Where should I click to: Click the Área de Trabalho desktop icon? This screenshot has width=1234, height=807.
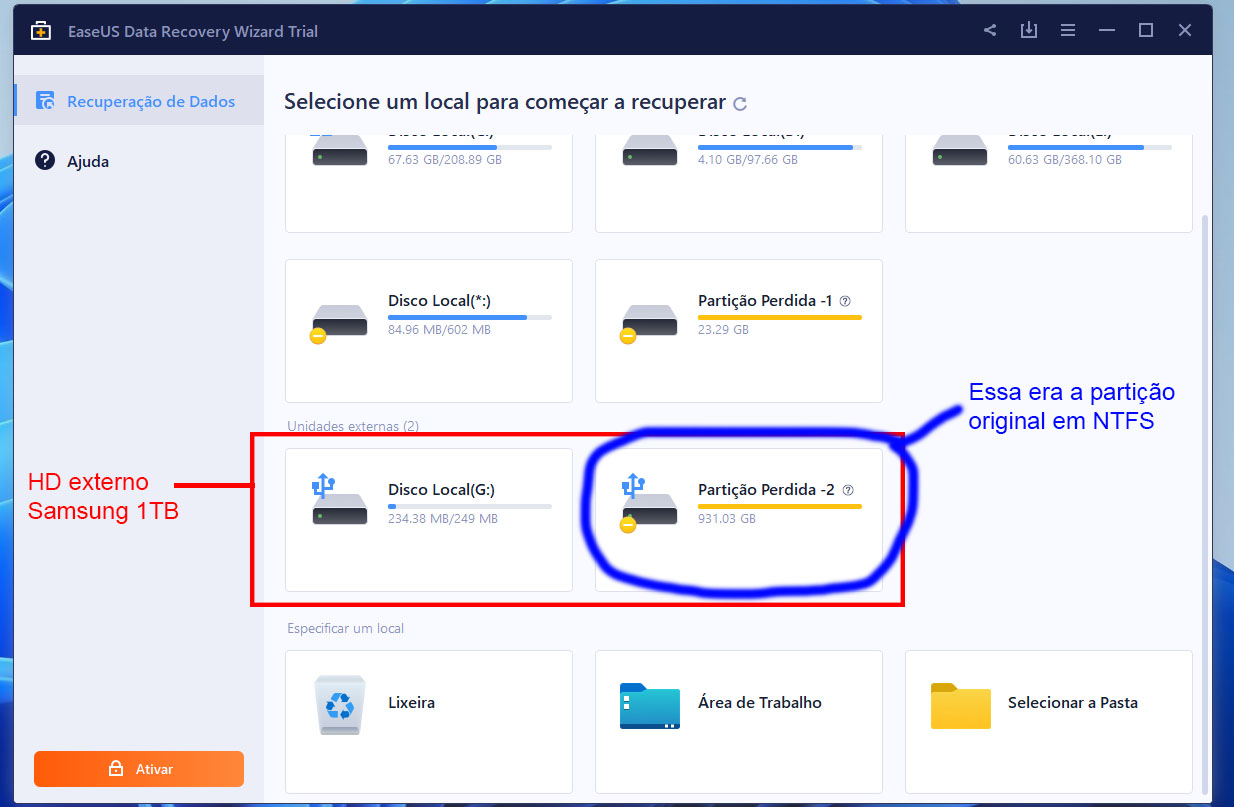649,705
